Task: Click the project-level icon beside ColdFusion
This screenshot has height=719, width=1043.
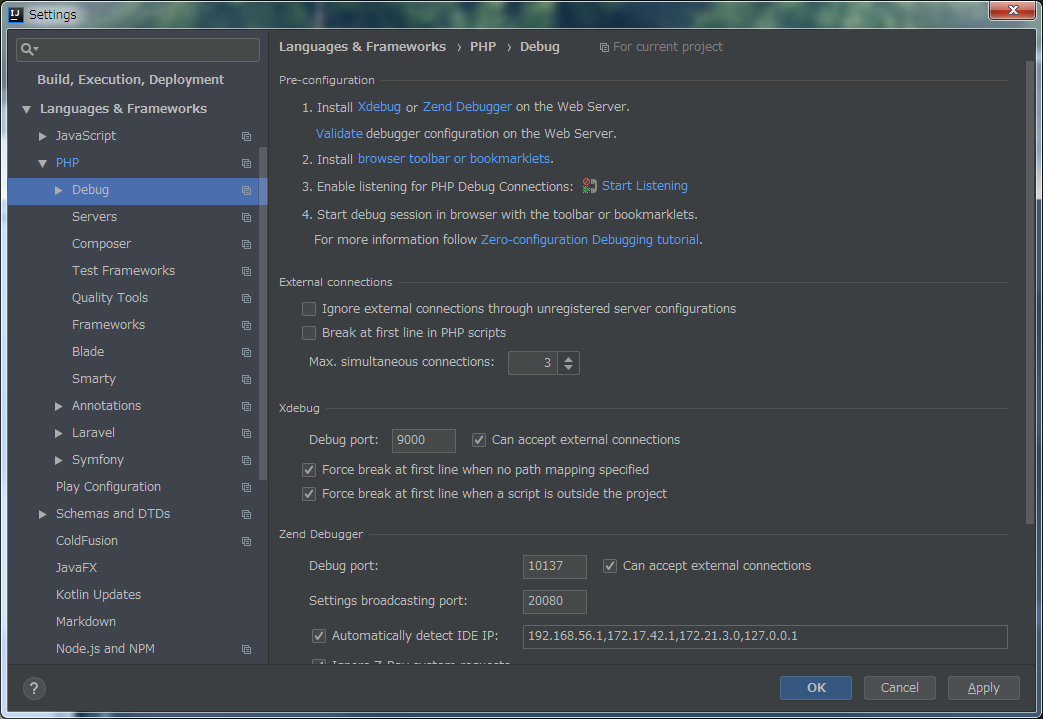Action: [246, 541]
